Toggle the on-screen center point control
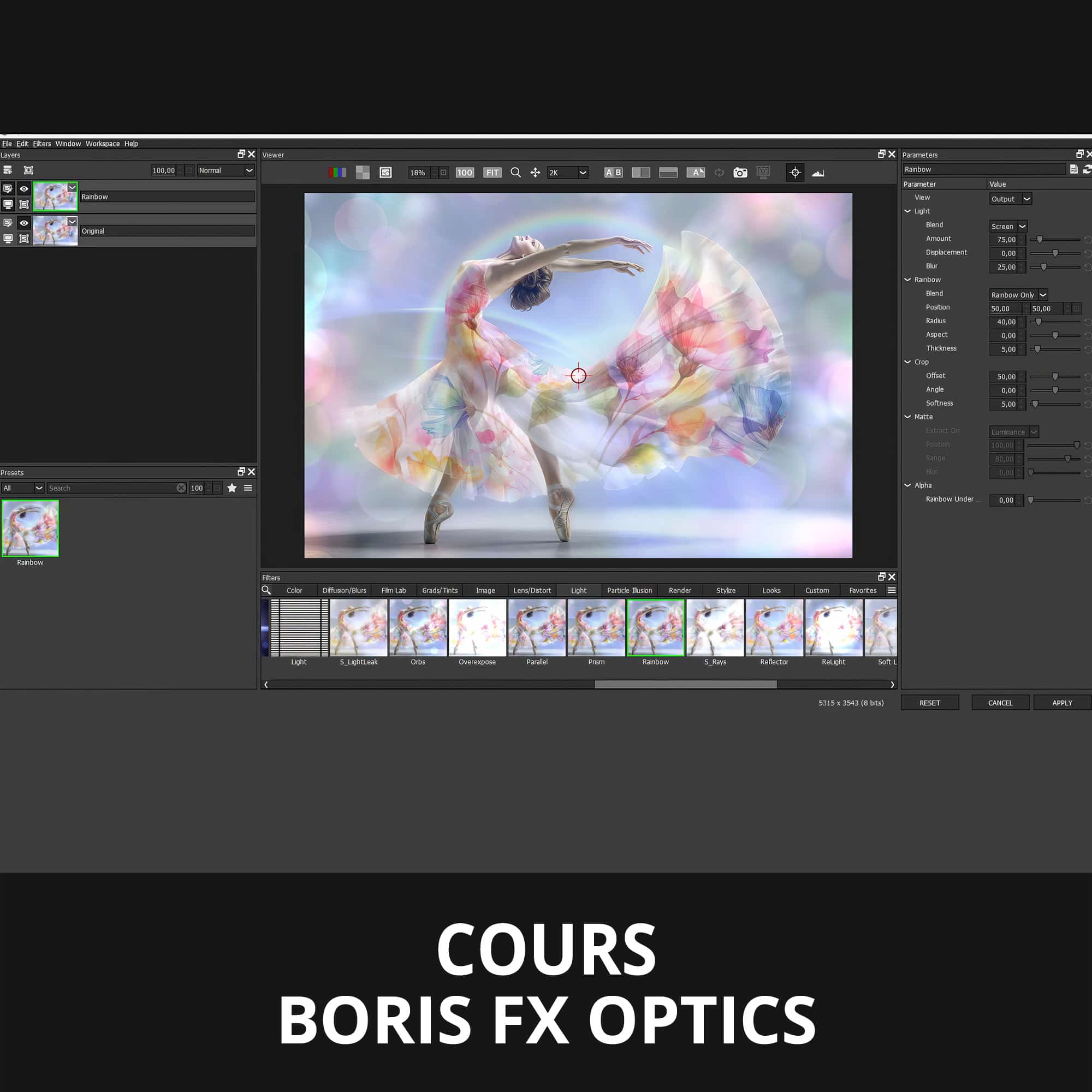 click(794, 173)
